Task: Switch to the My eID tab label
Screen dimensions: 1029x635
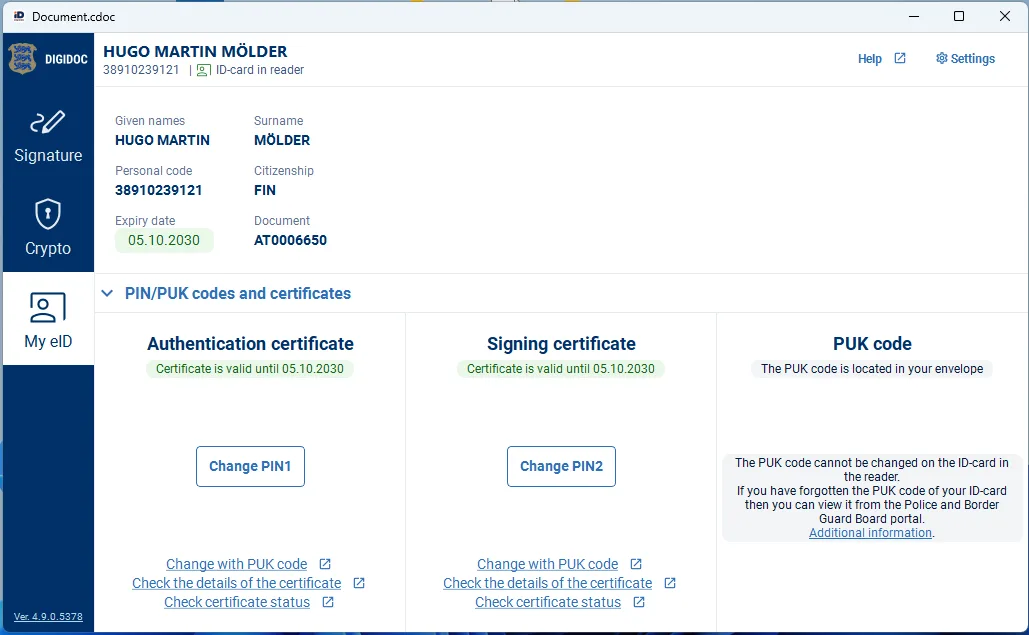Action: [48, 342]
